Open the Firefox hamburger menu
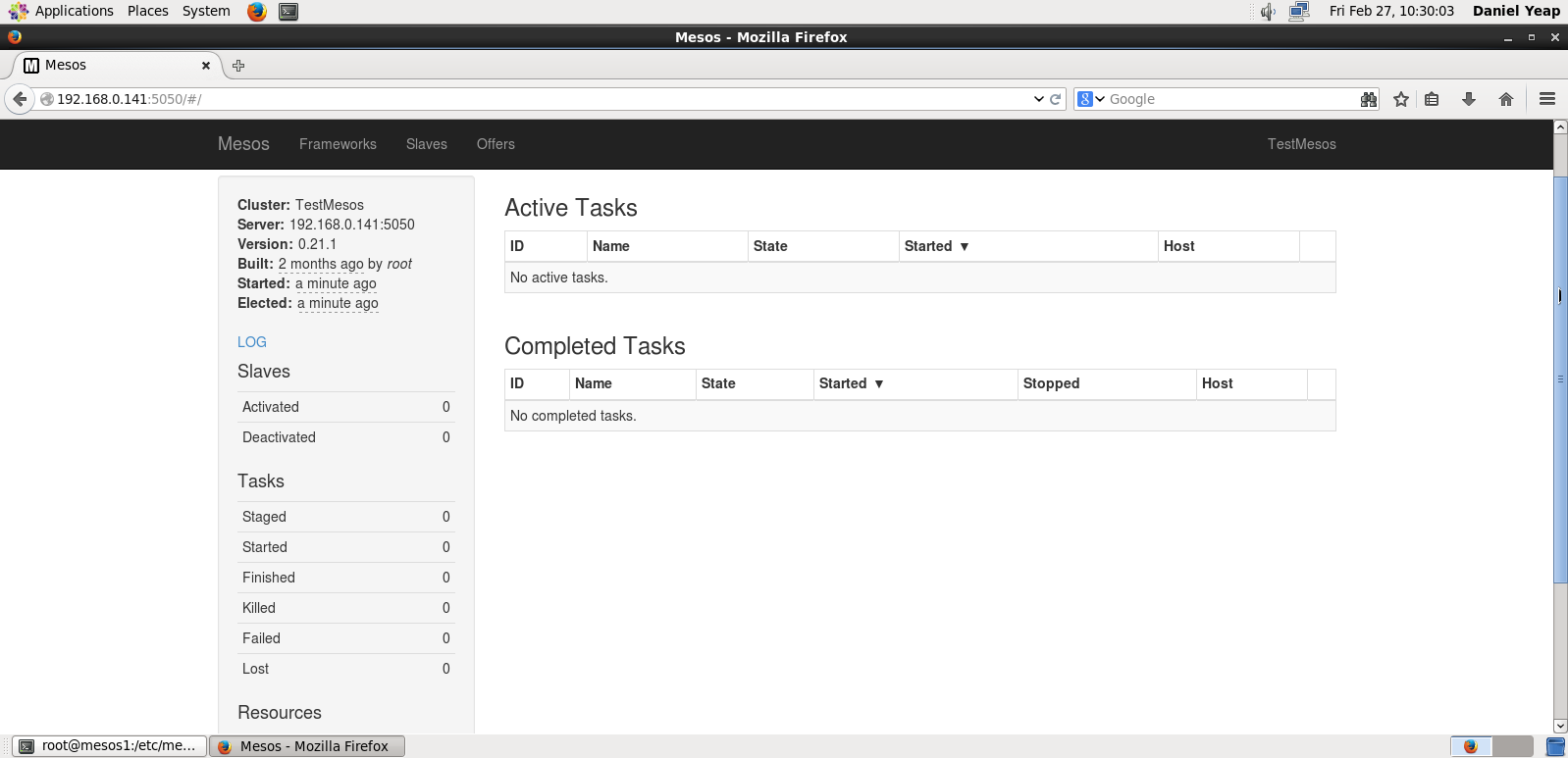Image resolution: width=1568 pixels, height=758 pixels. point(1547,99)
